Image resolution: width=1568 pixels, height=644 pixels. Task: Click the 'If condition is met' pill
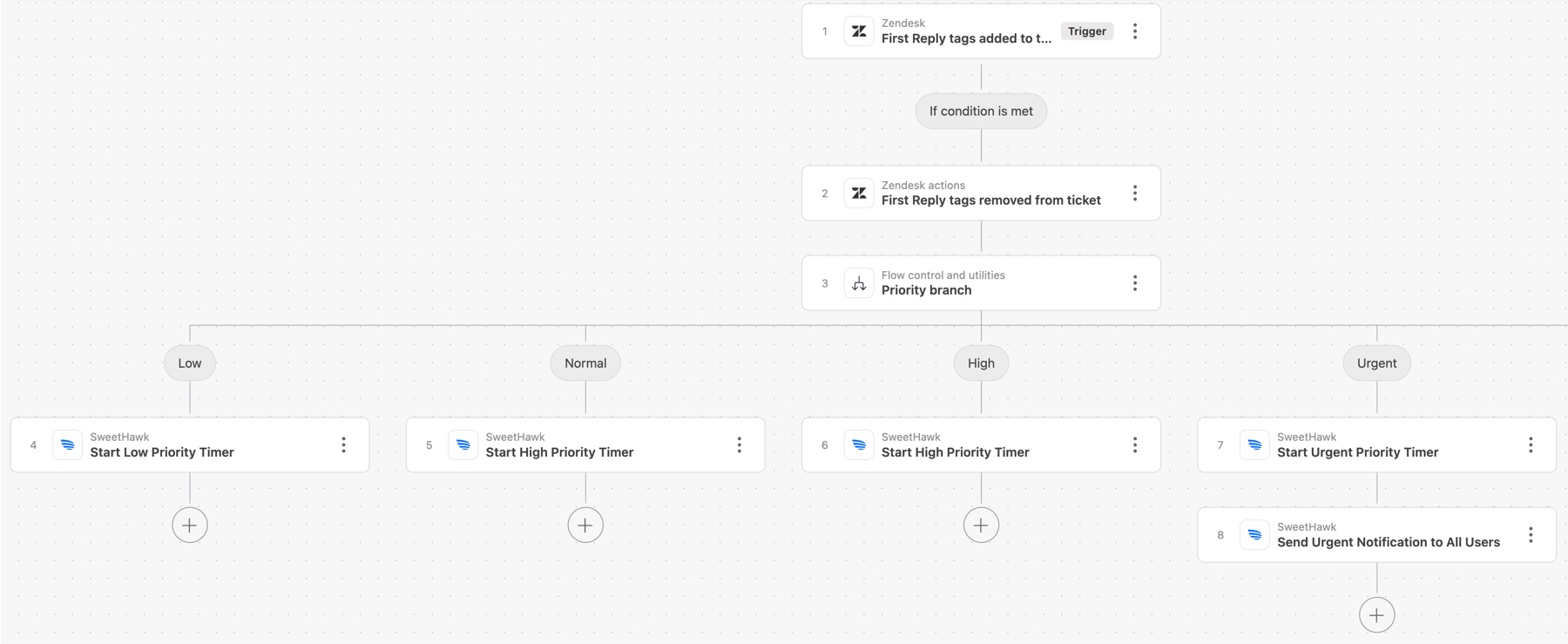tap(981, 112)
